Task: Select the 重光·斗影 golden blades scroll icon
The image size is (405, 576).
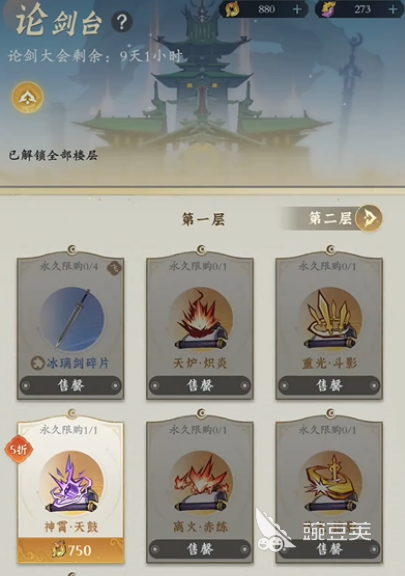Action: (x=330, y=319)
